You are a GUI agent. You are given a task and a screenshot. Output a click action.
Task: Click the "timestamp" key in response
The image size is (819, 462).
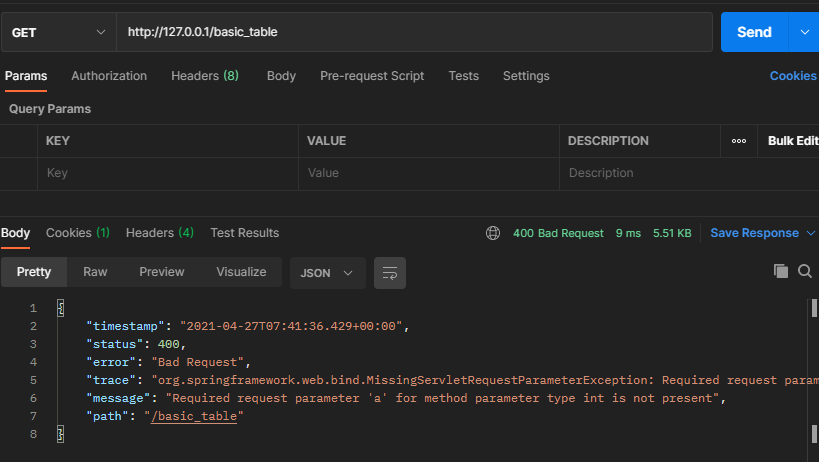pyautogui.click(x=125, y=326)
